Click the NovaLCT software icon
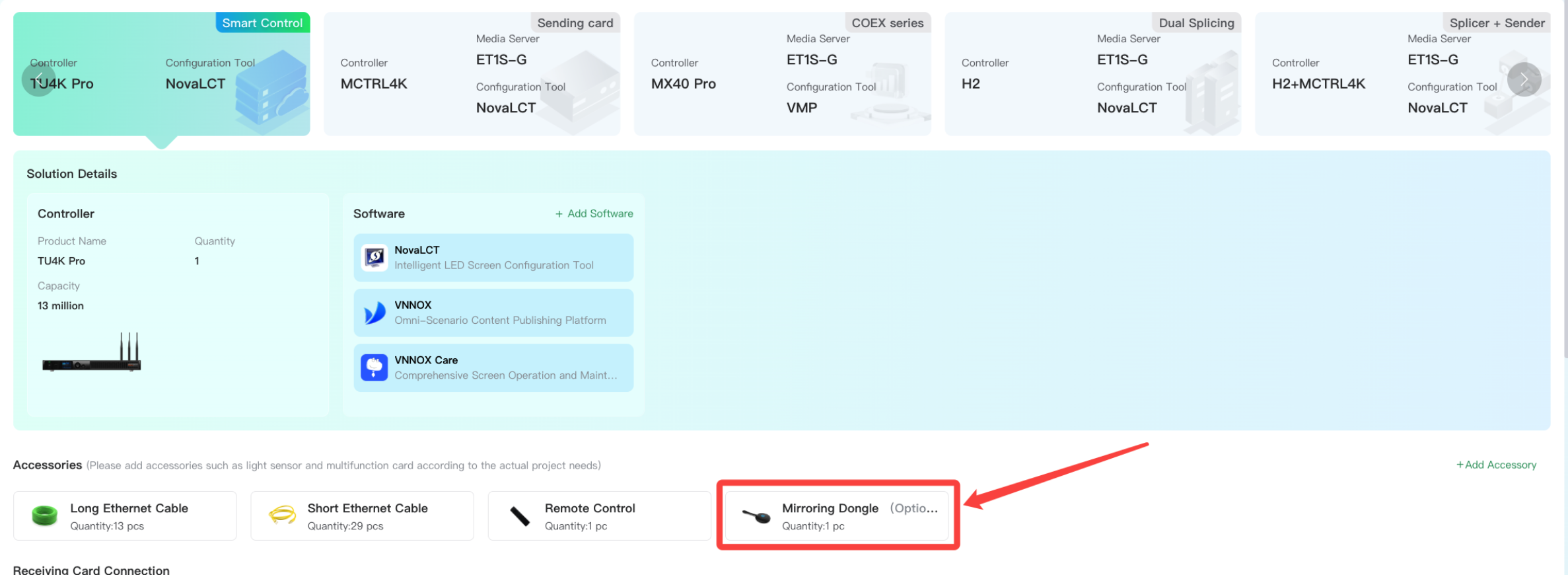Image resolution: width=1568 pixels, height=575 pixels. tap(374, 258)
